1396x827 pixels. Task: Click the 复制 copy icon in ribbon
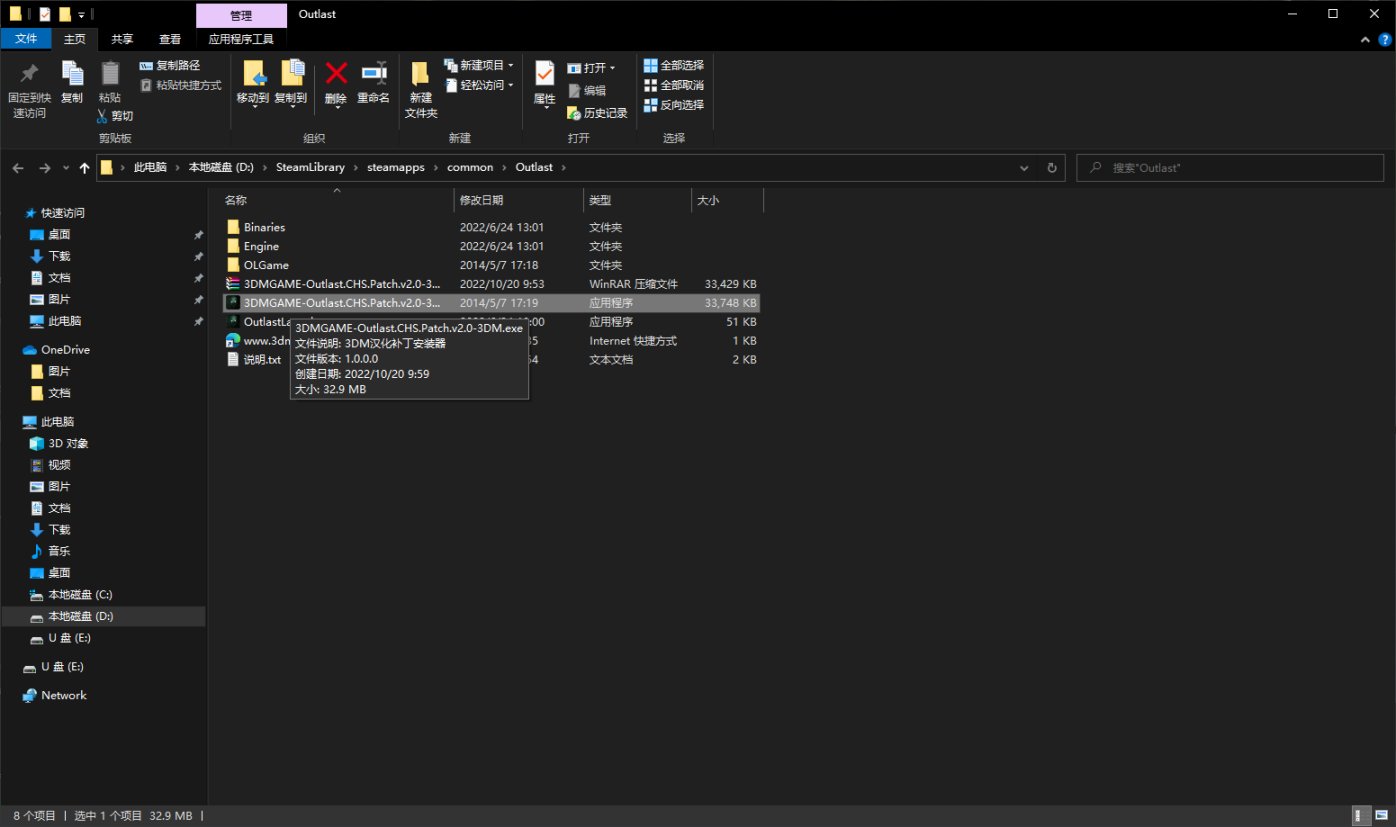pos(72,74)
